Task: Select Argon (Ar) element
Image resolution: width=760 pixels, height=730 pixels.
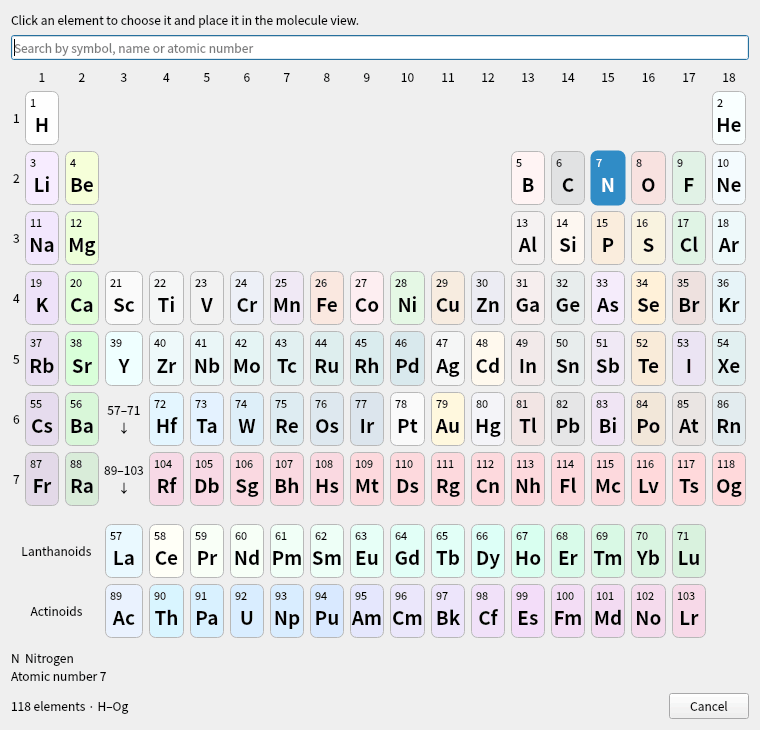Action: tap(729, 238)
